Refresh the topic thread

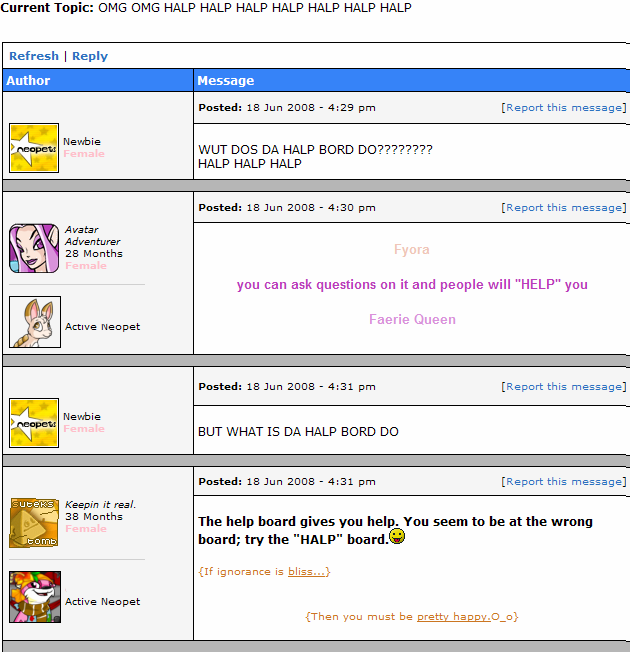tap(34, 56)
